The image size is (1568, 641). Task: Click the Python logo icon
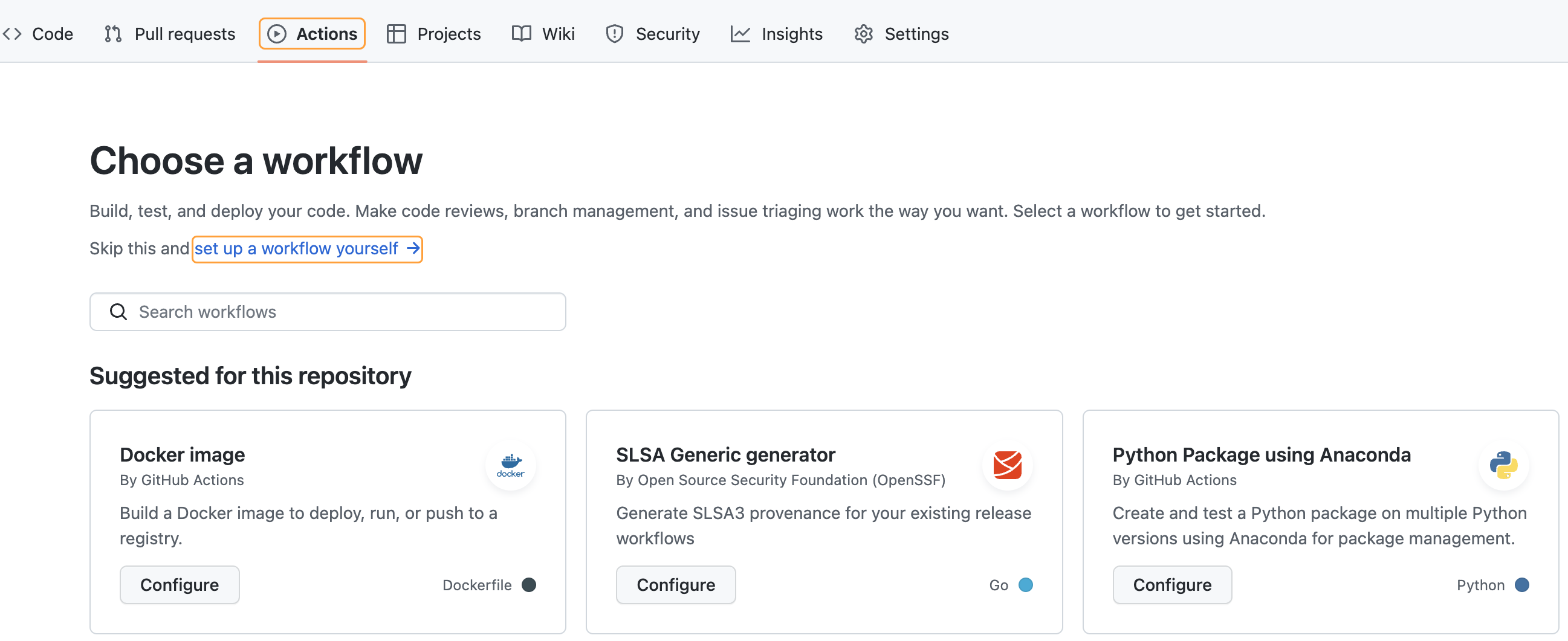coord(1503,465)
